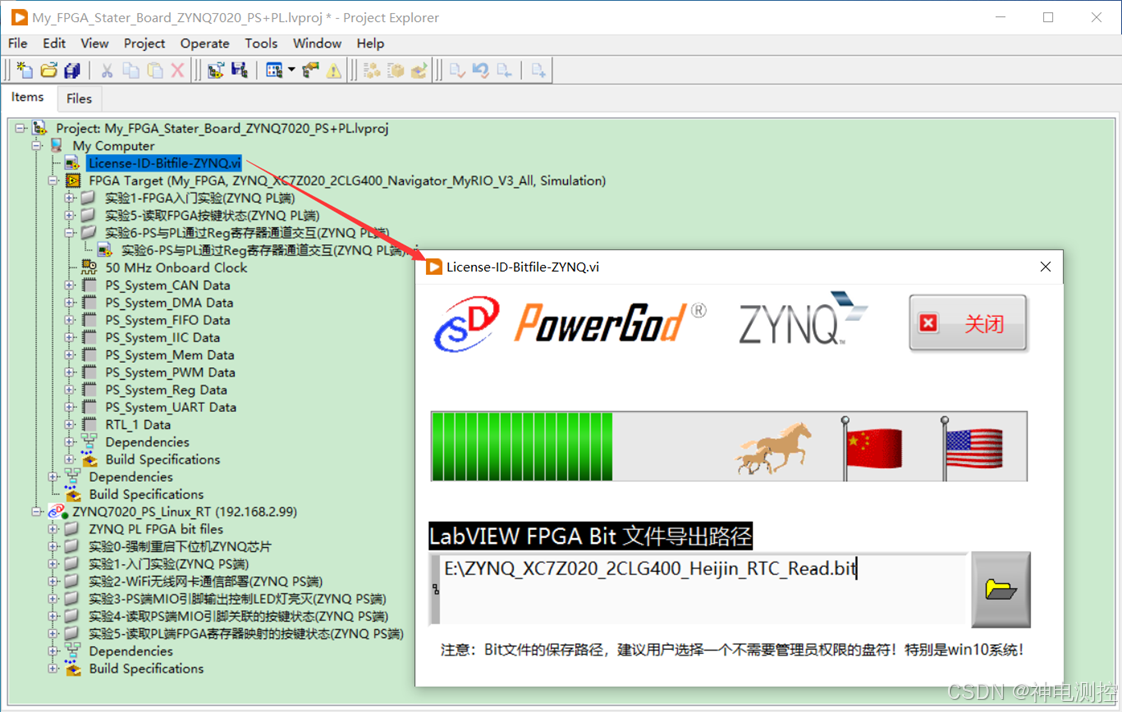Image resolution: width=1122 pixels, height=712 pixels.
Task: Click the PowerGod logo in the dialog
Action: pos(610,323)
